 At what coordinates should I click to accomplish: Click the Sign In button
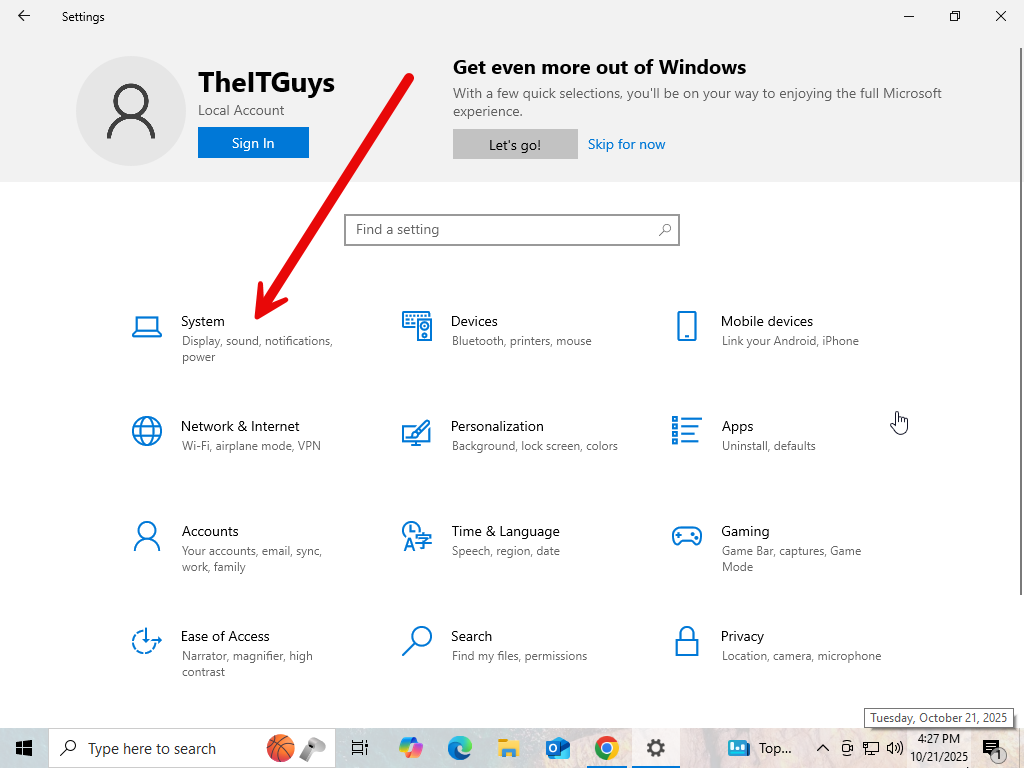tap(253, 143)
